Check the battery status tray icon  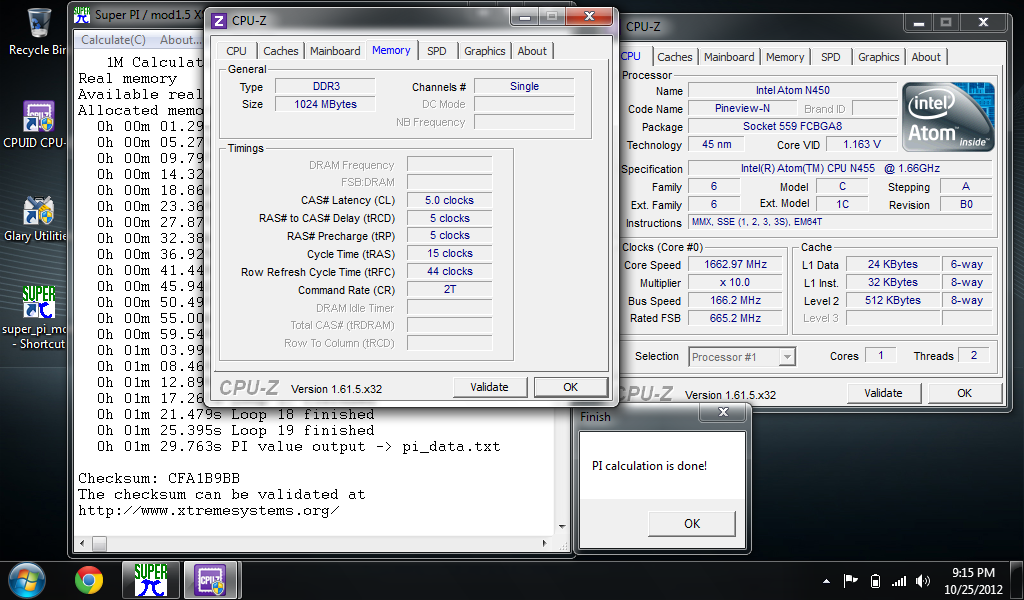pyautogui.click(x=876, y=580)
